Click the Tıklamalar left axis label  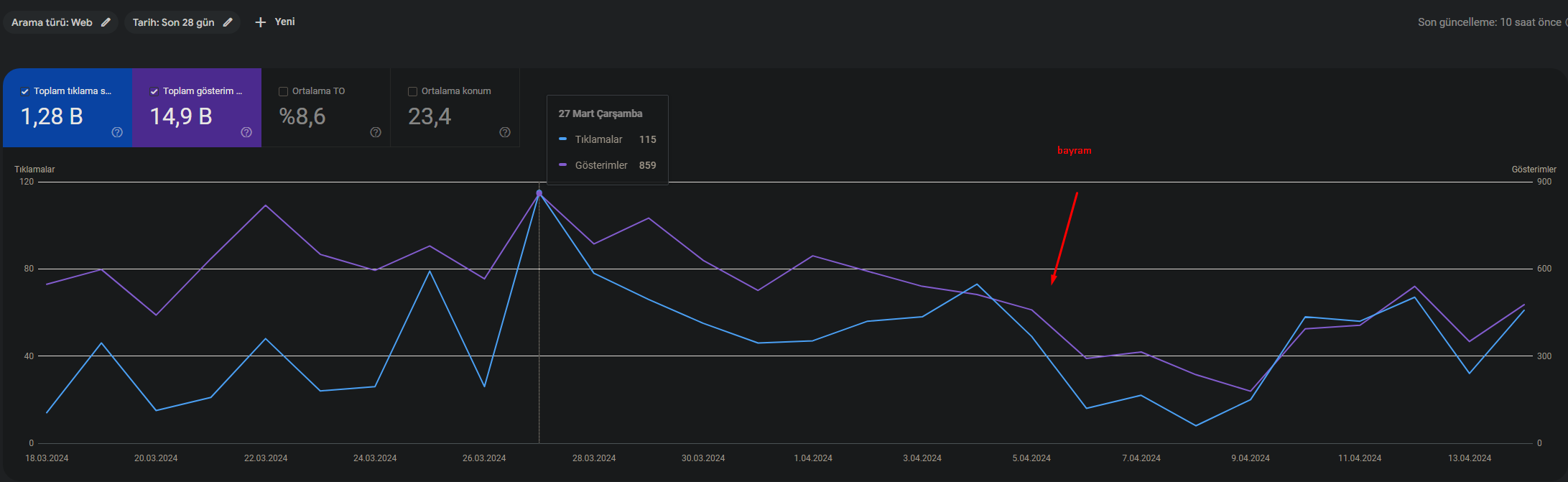point(34,170)
